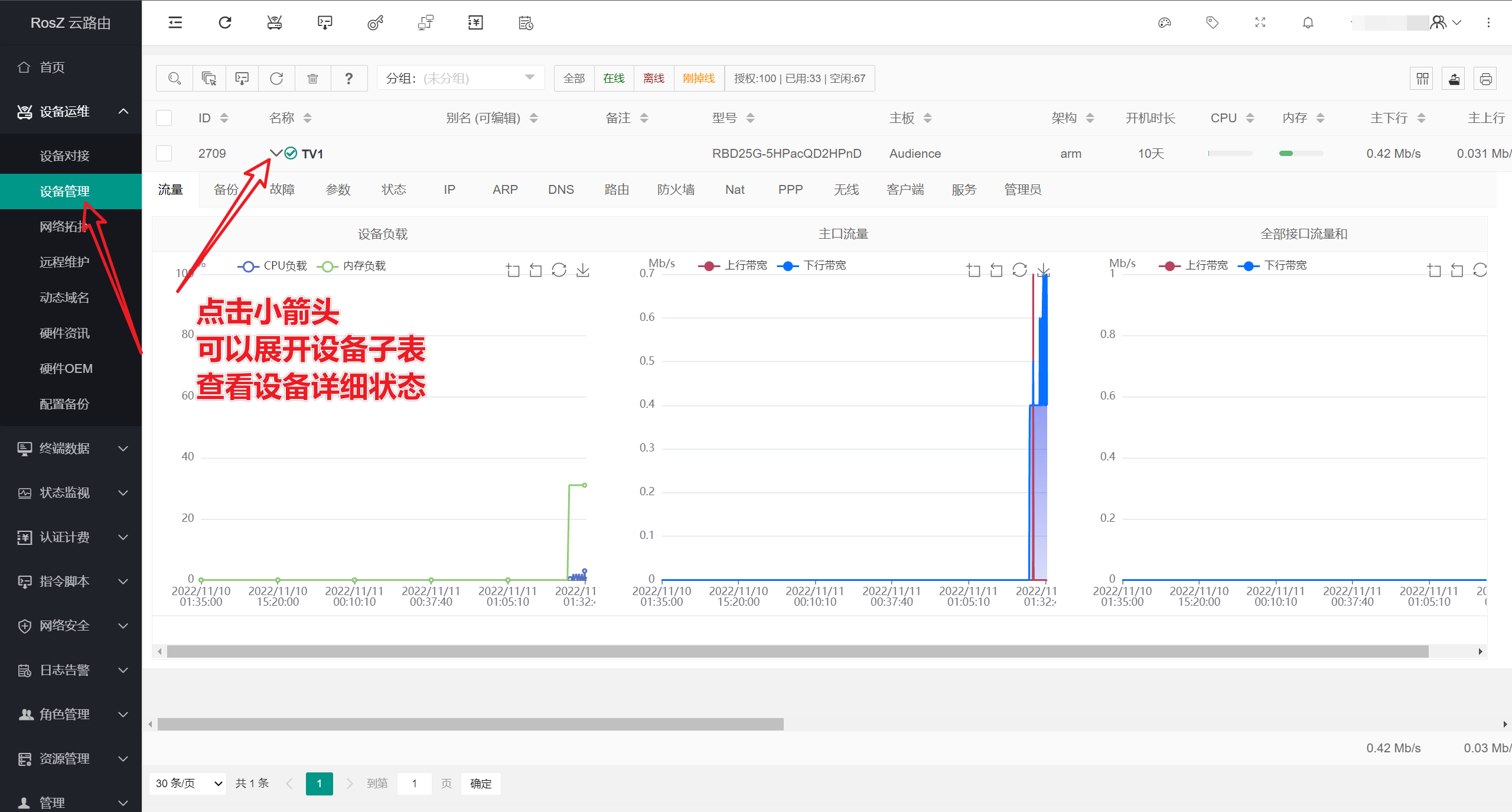The image size is (1512, 812).
Task: Click the 离线 filter button
Action: pyautogui.click(x=653, y=78)
